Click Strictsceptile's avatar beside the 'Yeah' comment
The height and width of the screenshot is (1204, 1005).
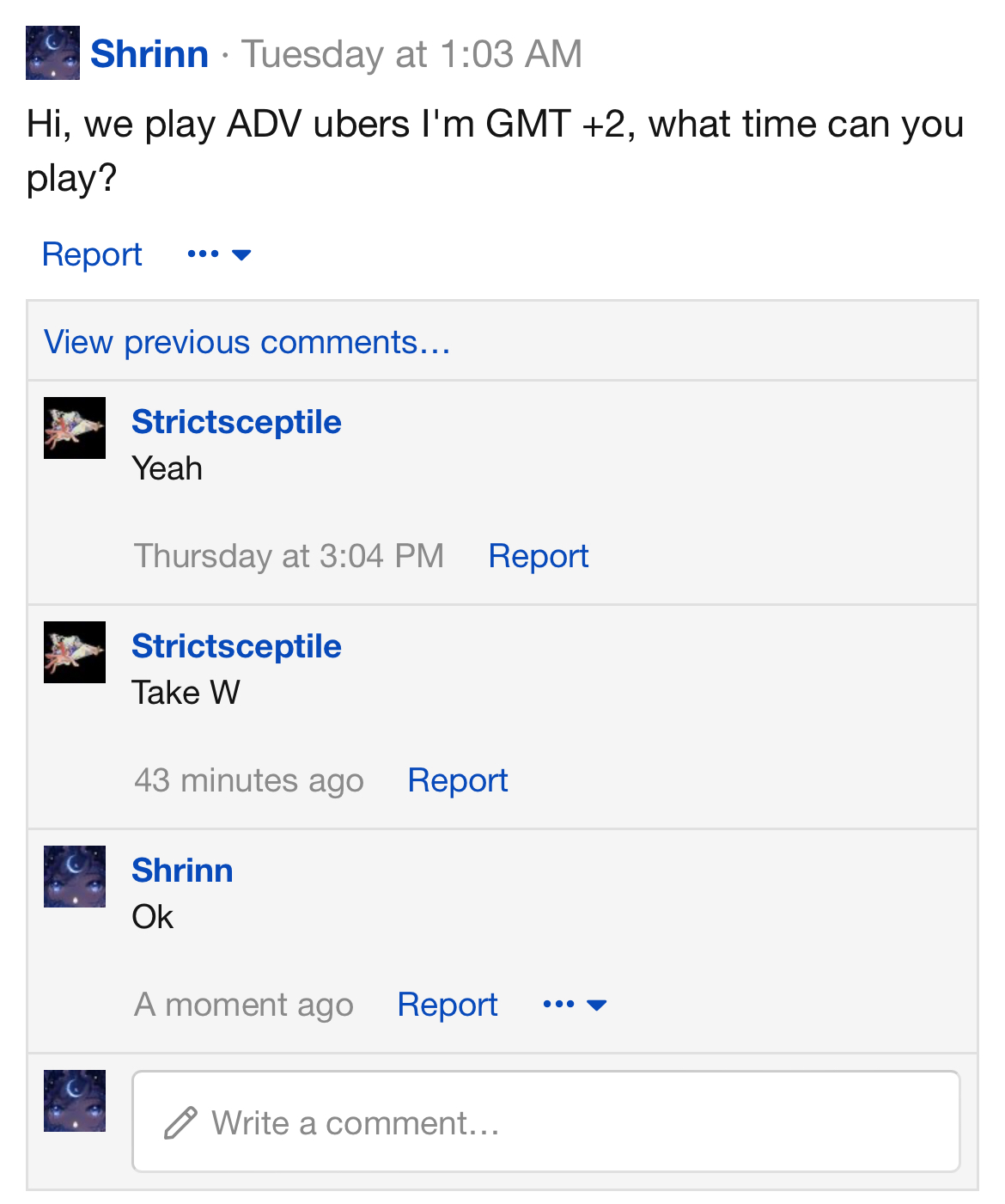75,428
